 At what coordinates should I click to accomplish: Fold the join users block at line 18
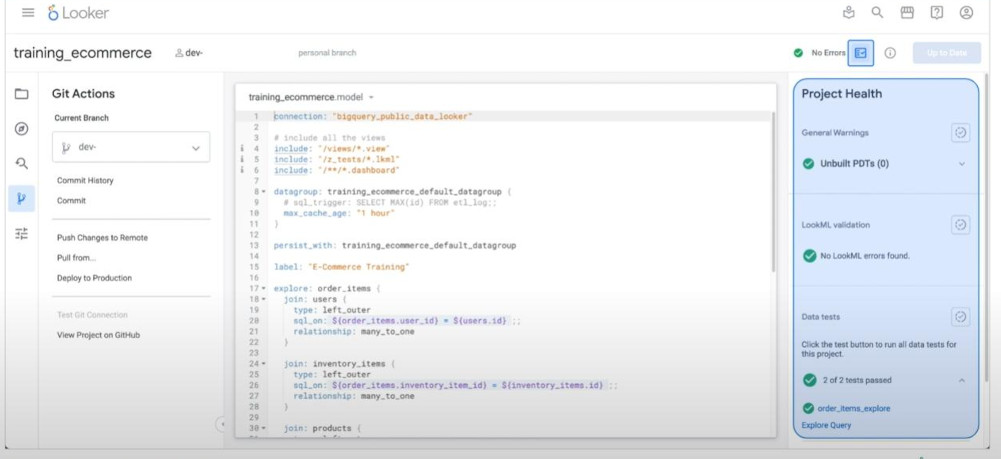point(263,299)
